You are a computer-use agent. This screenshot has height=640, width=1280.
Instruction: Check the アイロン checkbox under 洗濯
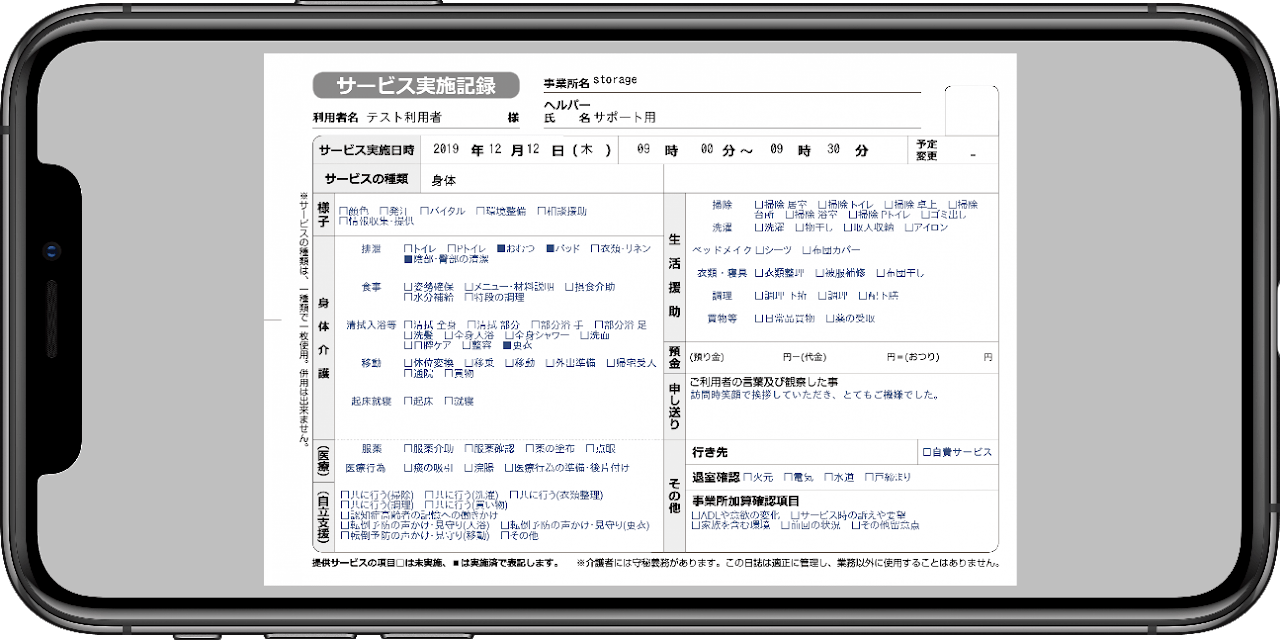(910, 228)
